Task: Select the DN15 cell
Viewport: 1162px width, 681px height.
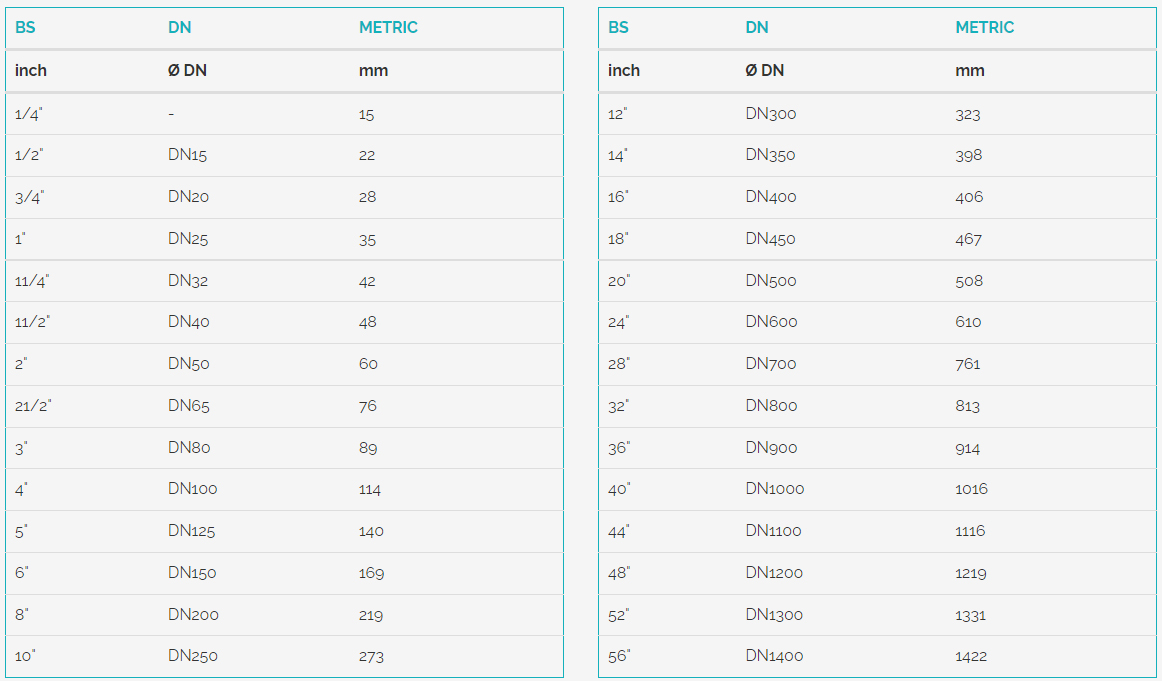Action: coord(187,155)
